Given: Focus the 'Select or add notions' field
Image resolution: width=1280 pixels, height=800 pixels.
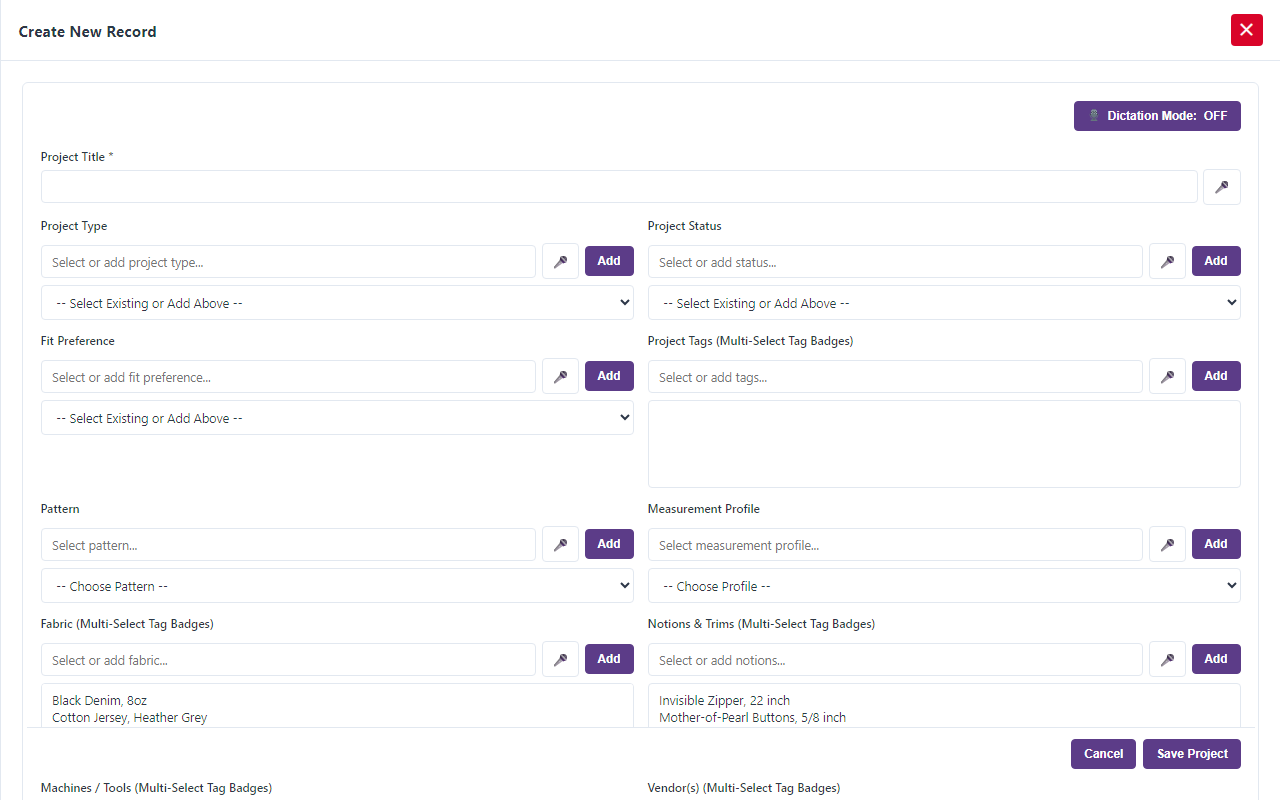Looking at the screenshot, I should (895, 660).
